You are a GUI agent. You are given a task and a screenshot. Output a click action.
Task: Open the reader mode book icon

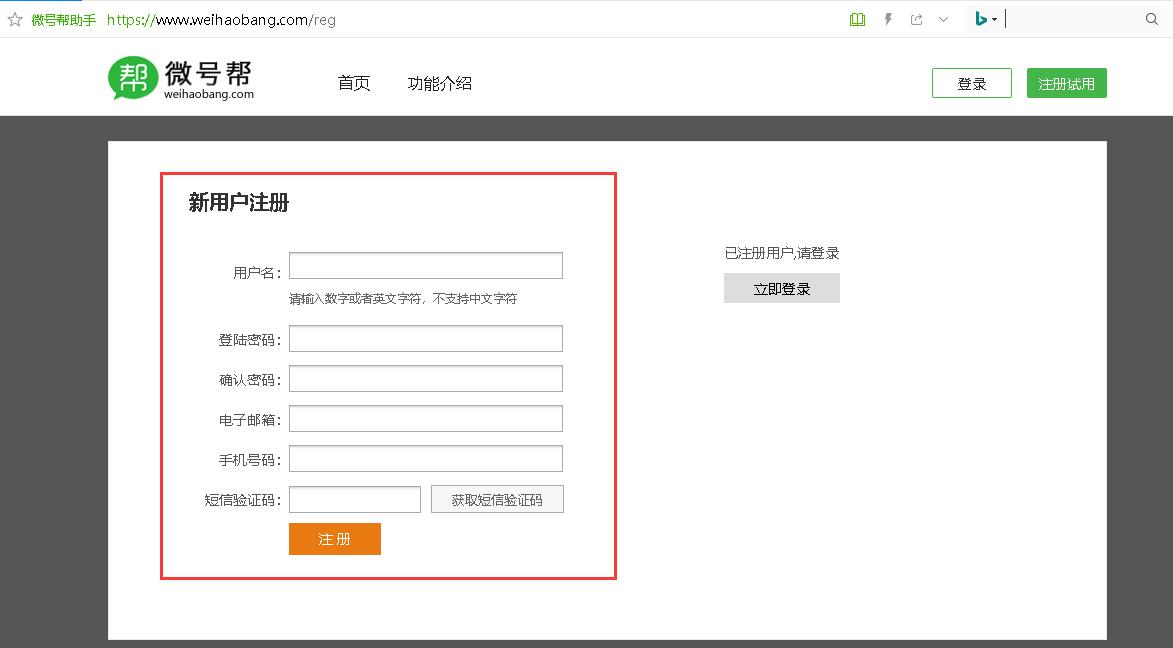coord(857,19)
